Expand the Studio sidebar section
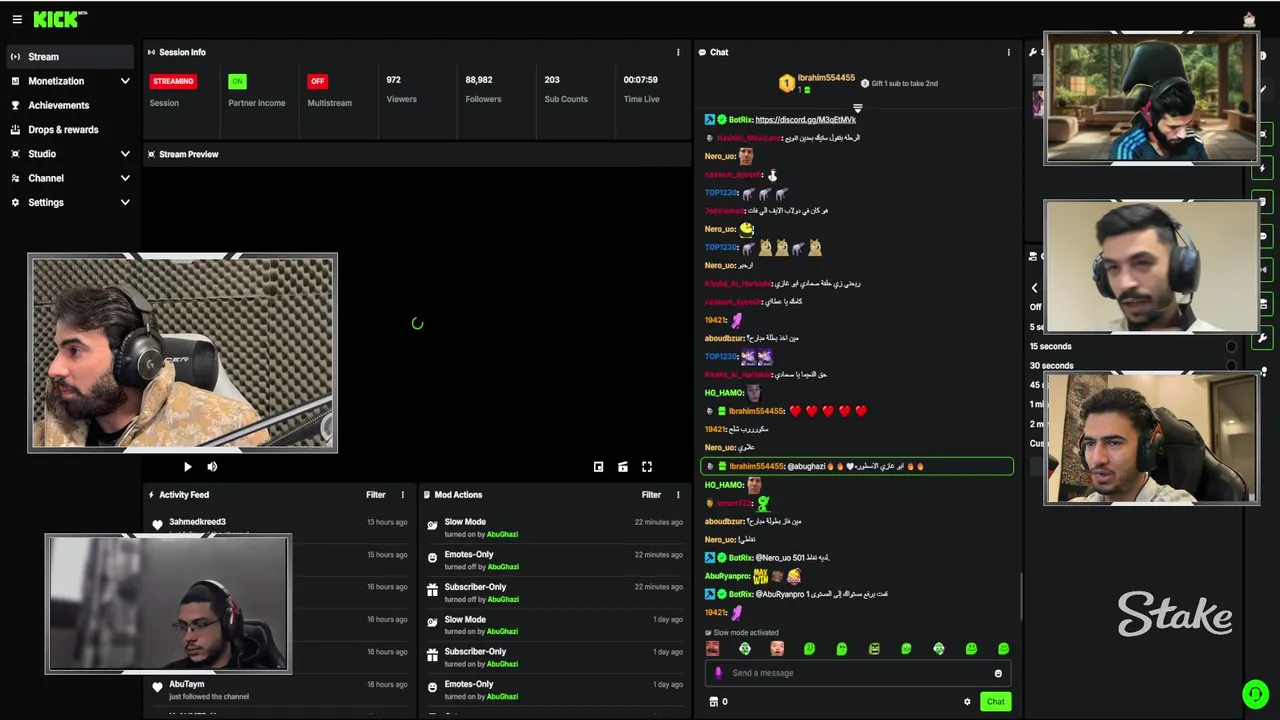The width and height of the screenshot is (1280, 720). point(68,154)
